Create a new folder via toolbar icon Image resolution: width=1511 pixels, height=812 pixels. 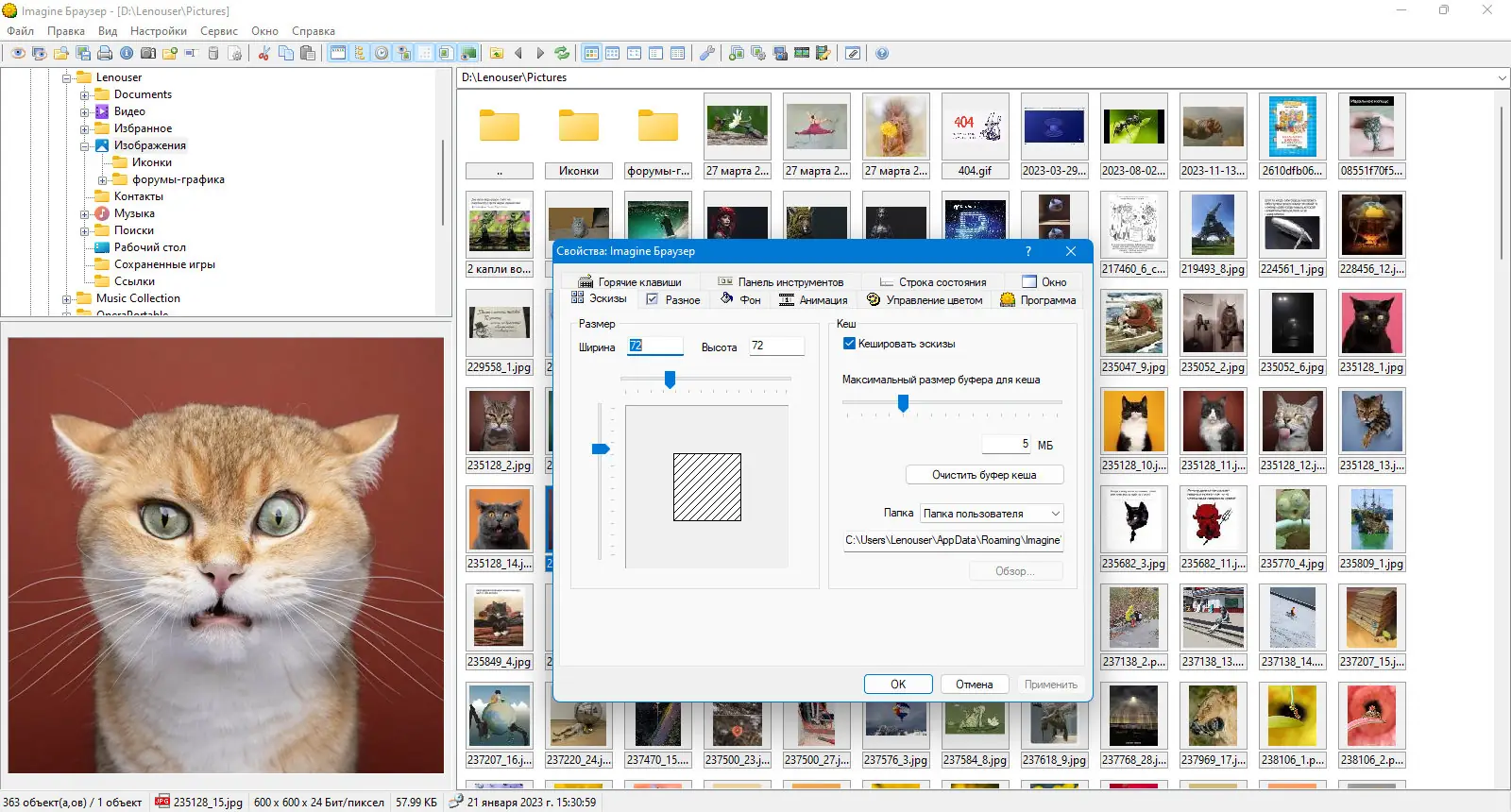[170, 54]
